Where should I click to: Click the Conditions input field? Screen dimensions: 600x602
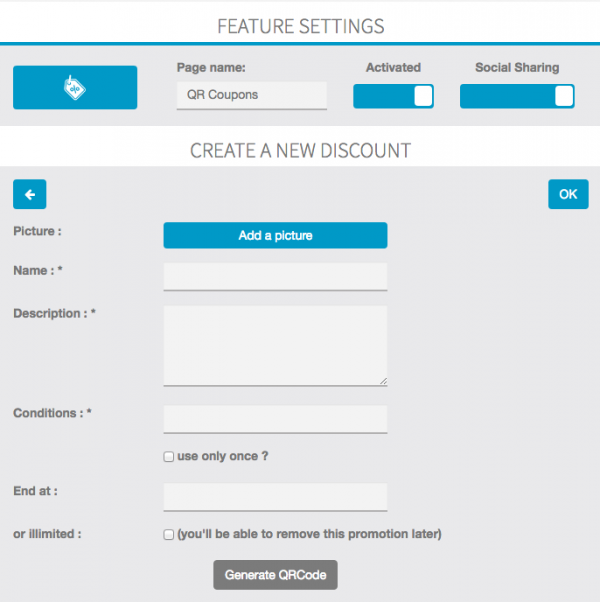click(x=275, y=419)
